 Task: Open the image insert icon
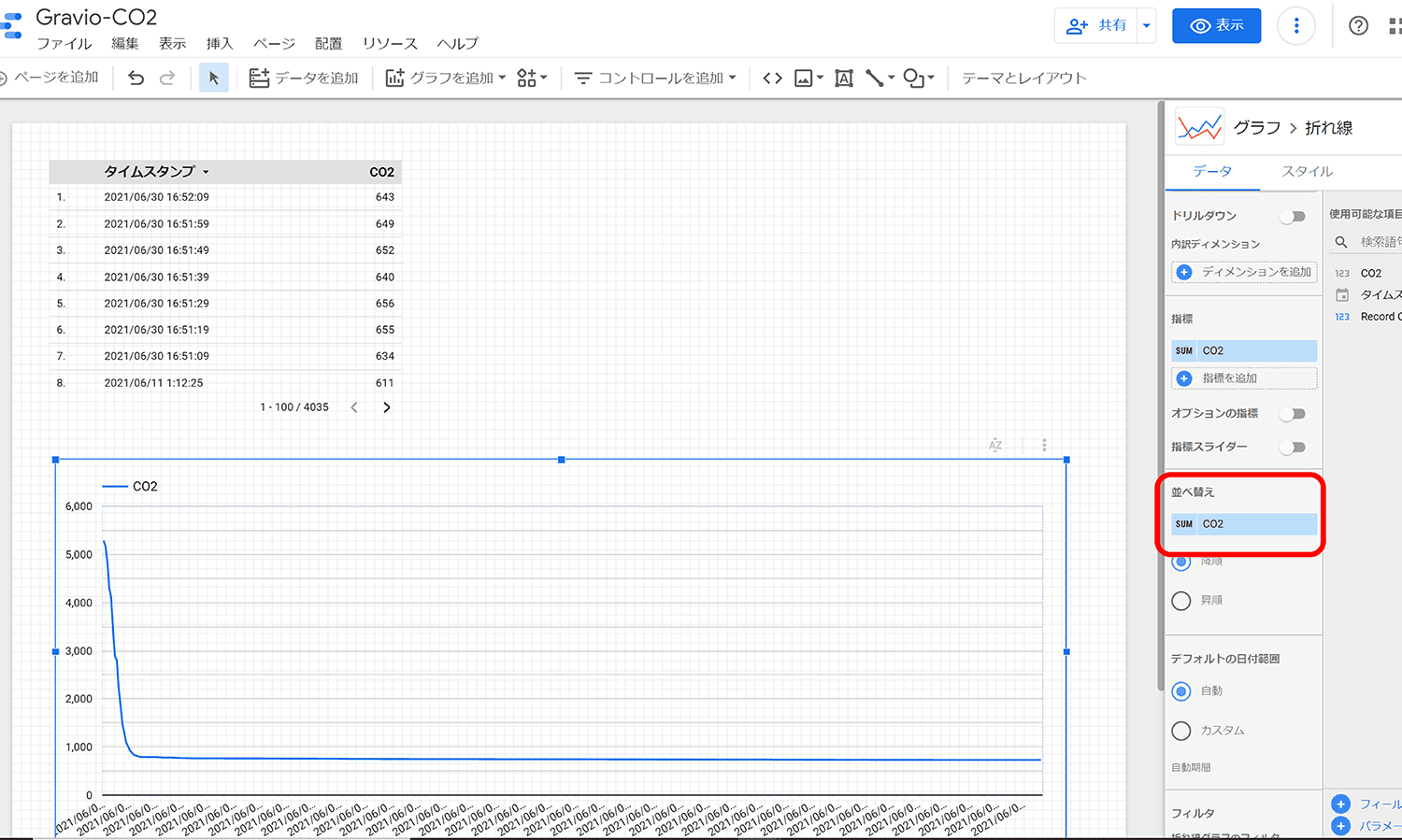pyautogui.click(x=804, y=78)
